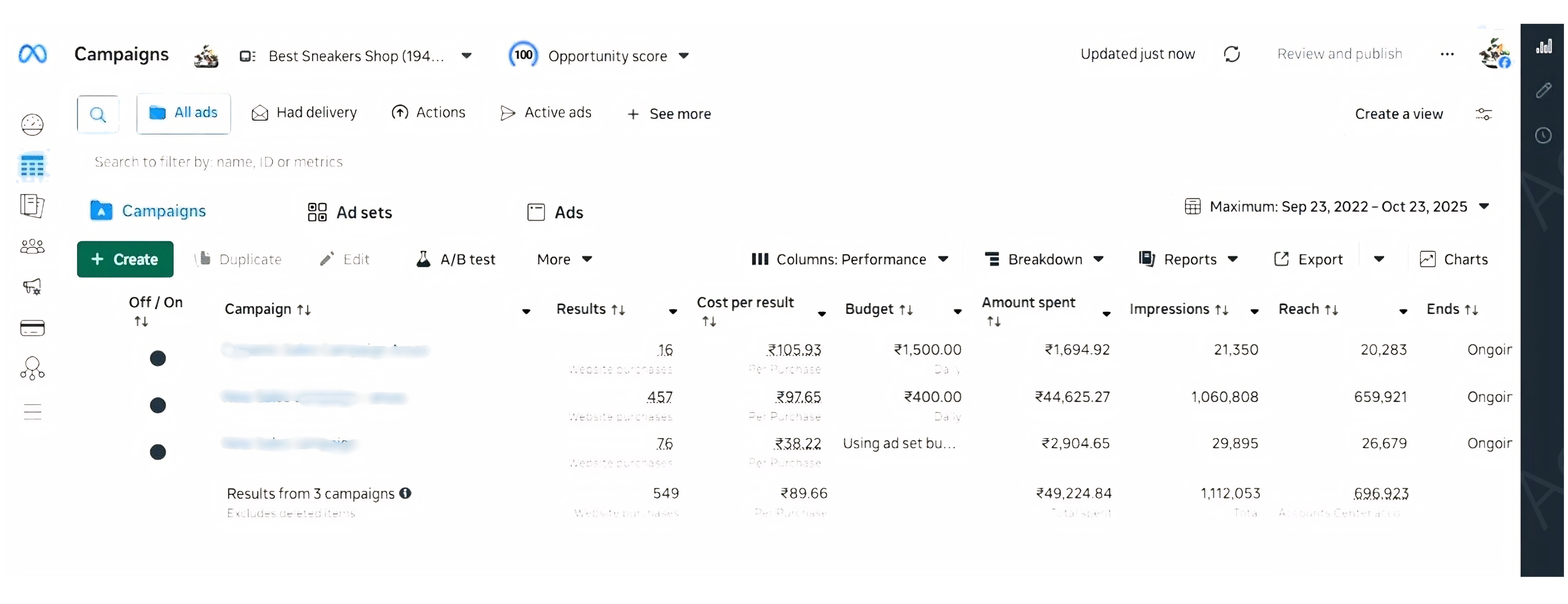The image size is (1568, 604).
Task: Select the Actions view
Action: 429,113
